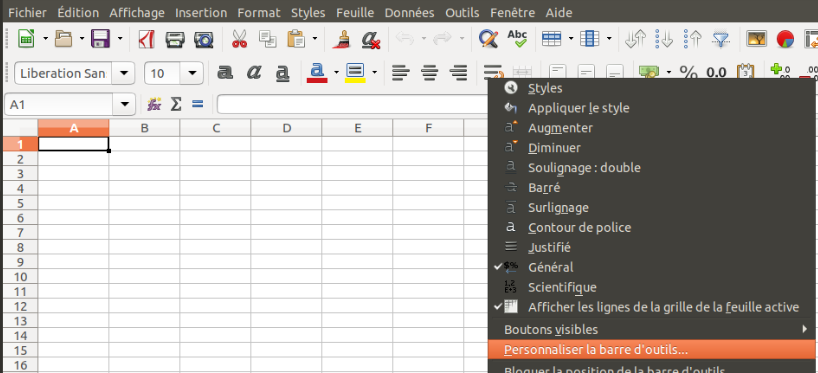818x373 pixels.
Task: Click the Paste clipboard icon
Action: click(296, 39)
